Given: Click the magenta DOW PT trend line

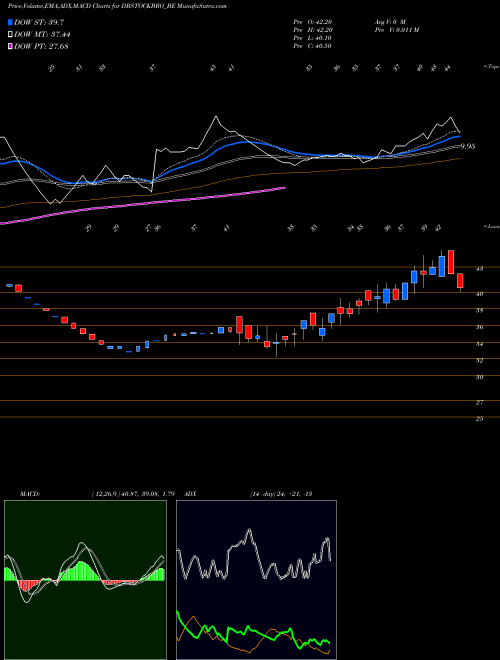Looking at the screenshot, I should point(143,204).
